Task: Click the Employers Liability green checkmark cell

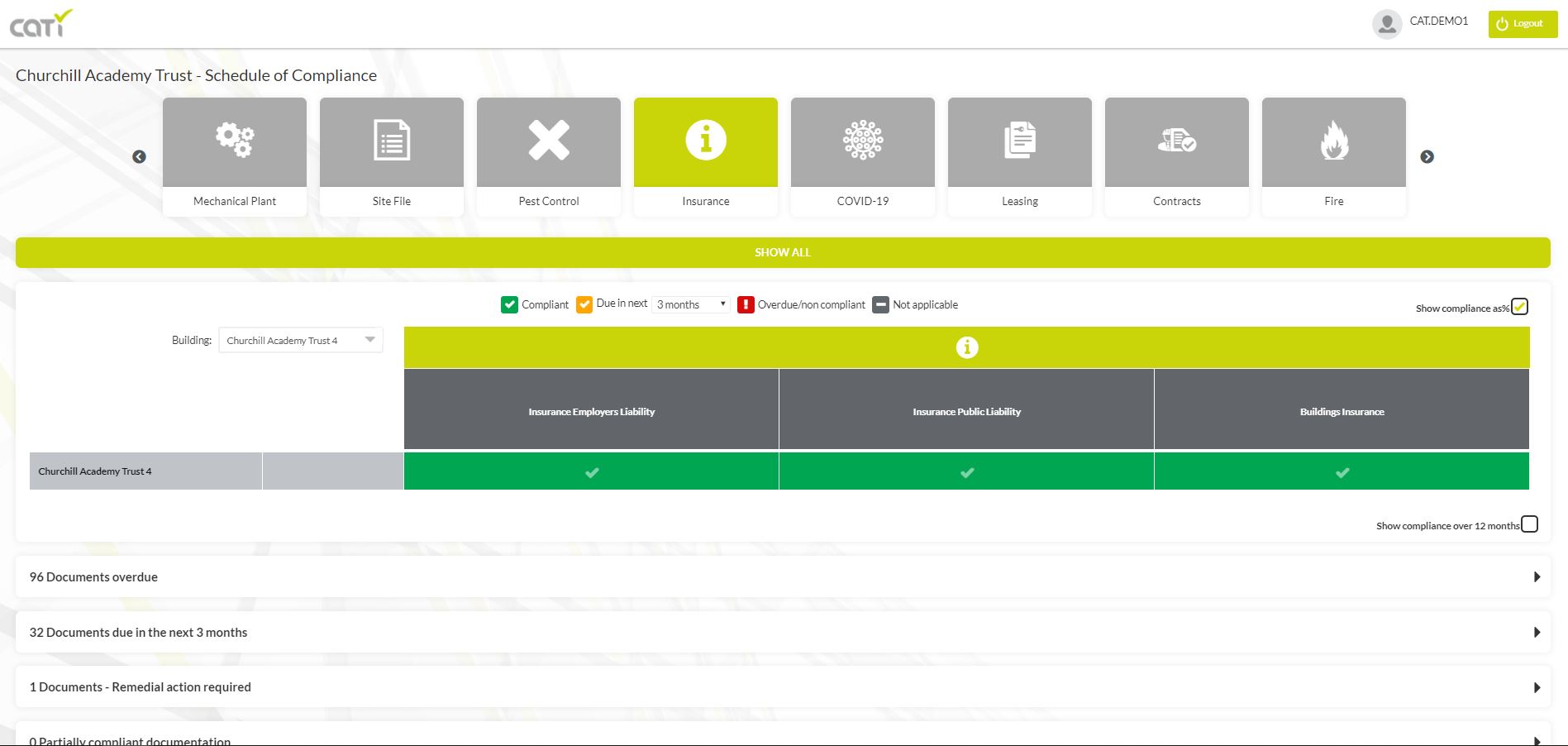Action: (x=592, y=471)
